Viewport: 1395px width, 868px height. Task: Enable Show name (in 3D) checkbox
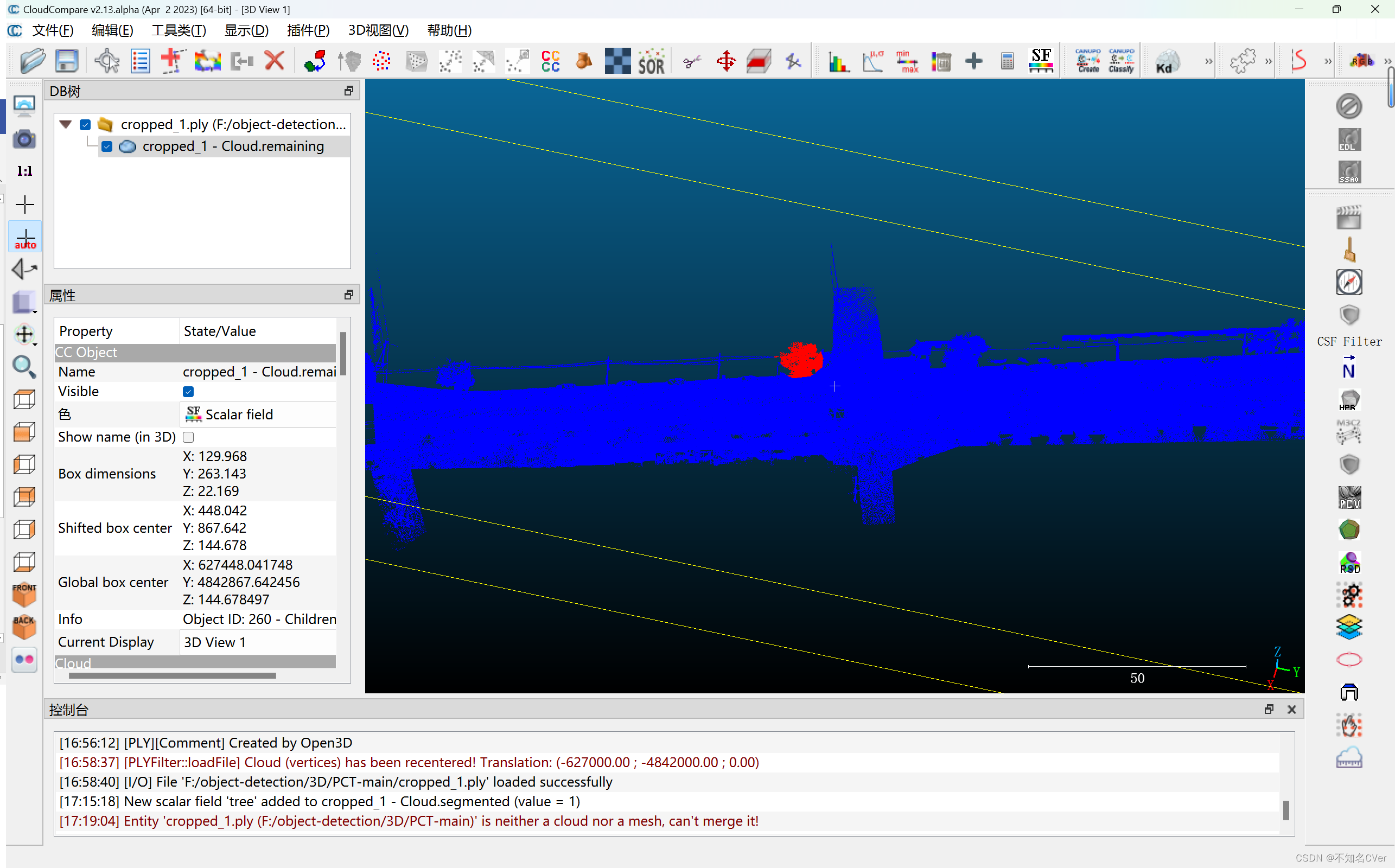point(188,437)
